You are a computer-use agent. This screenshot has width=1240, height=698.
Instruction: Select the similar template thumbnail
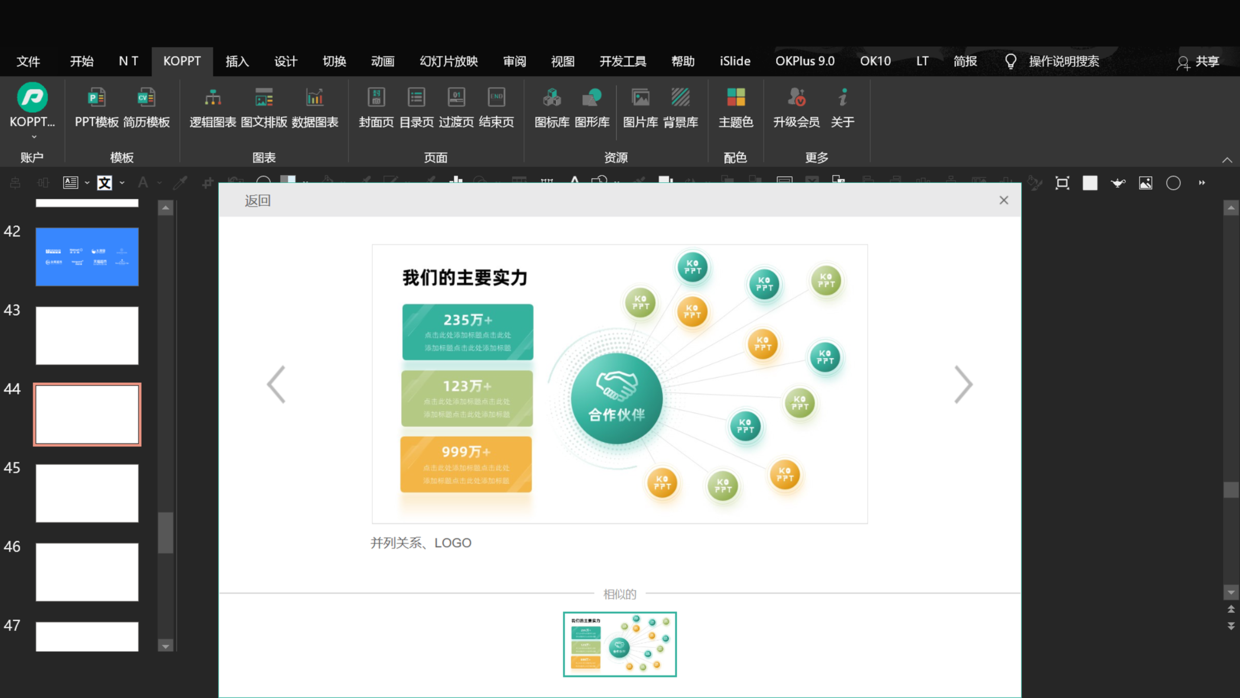click(620, 644)
